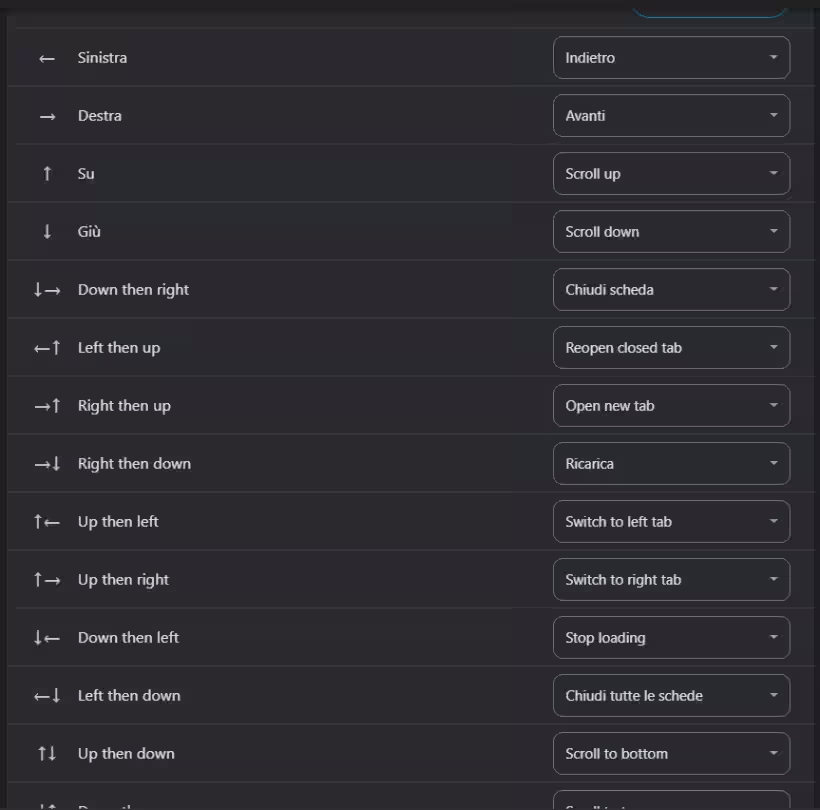Image resolution: width=820 pixels, height=810 pixels.
Task: Change the Reopen closed tab dropdown
Action: point(671,348)
